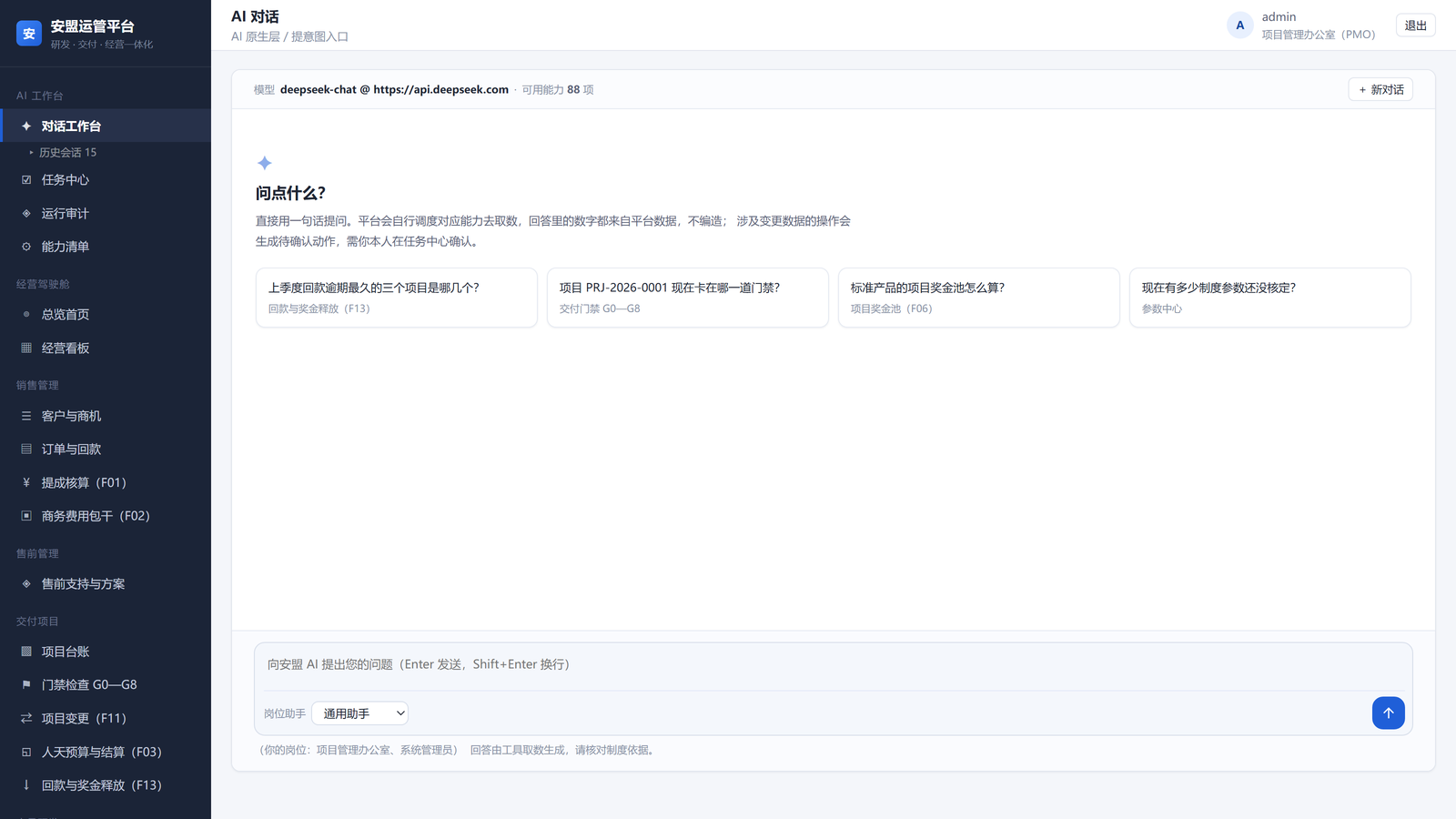Click the 门禁检查 flag icon
Screen dimensions: 1456x819
[26, 684]
